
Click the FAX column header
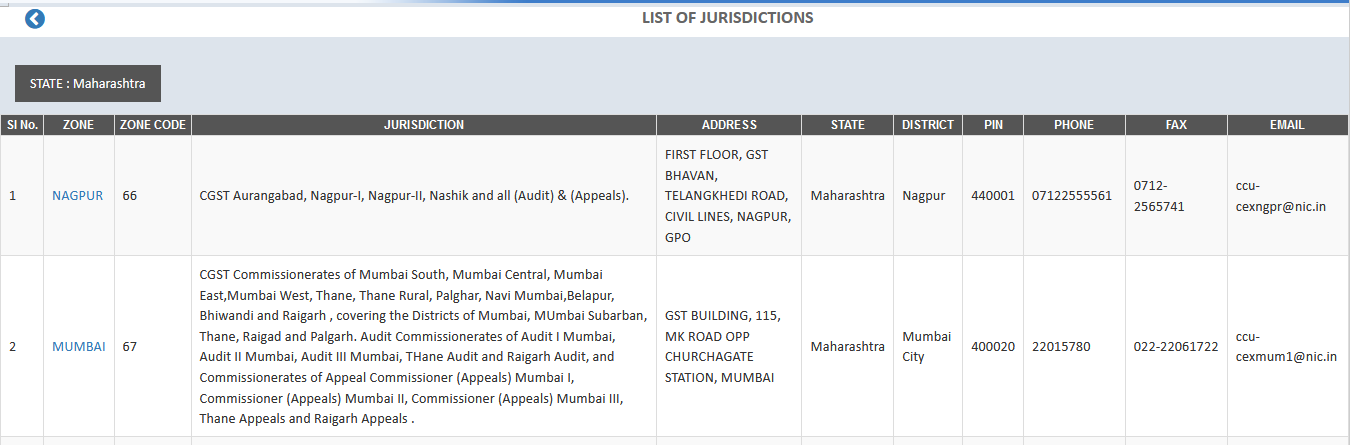pyautogui.click(x=1176, y=125)
